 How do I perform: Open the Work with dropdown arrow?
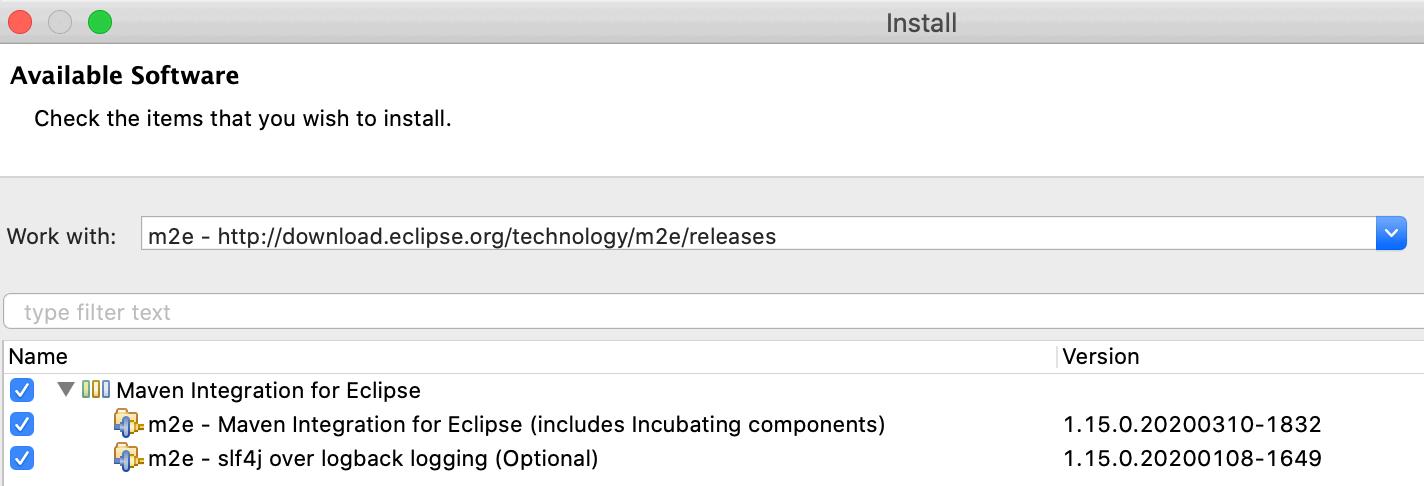pos(1392,235)
